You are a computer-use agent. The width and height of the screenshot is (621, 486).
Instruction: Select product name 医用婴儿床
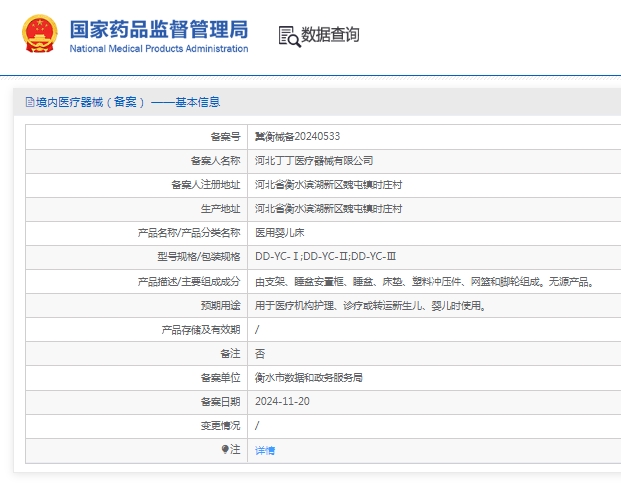pos(279,233)
